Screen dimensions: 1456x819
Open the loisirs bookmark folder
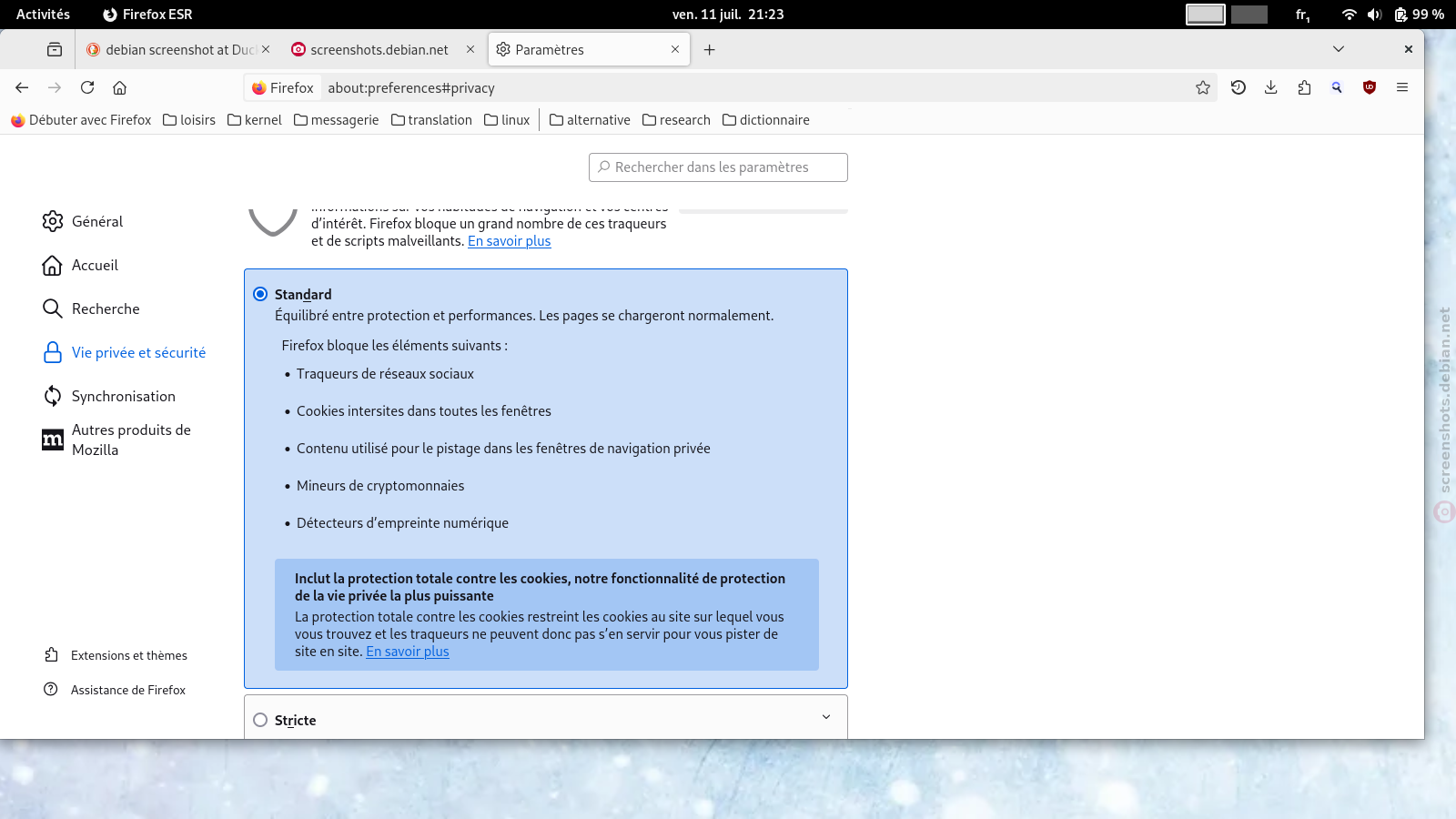[x=189, y=120]
